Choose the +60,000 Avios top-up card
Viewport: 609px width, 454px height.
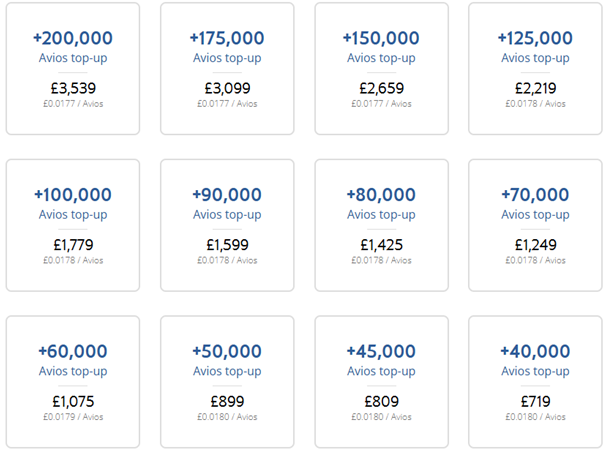coord(73,382)
